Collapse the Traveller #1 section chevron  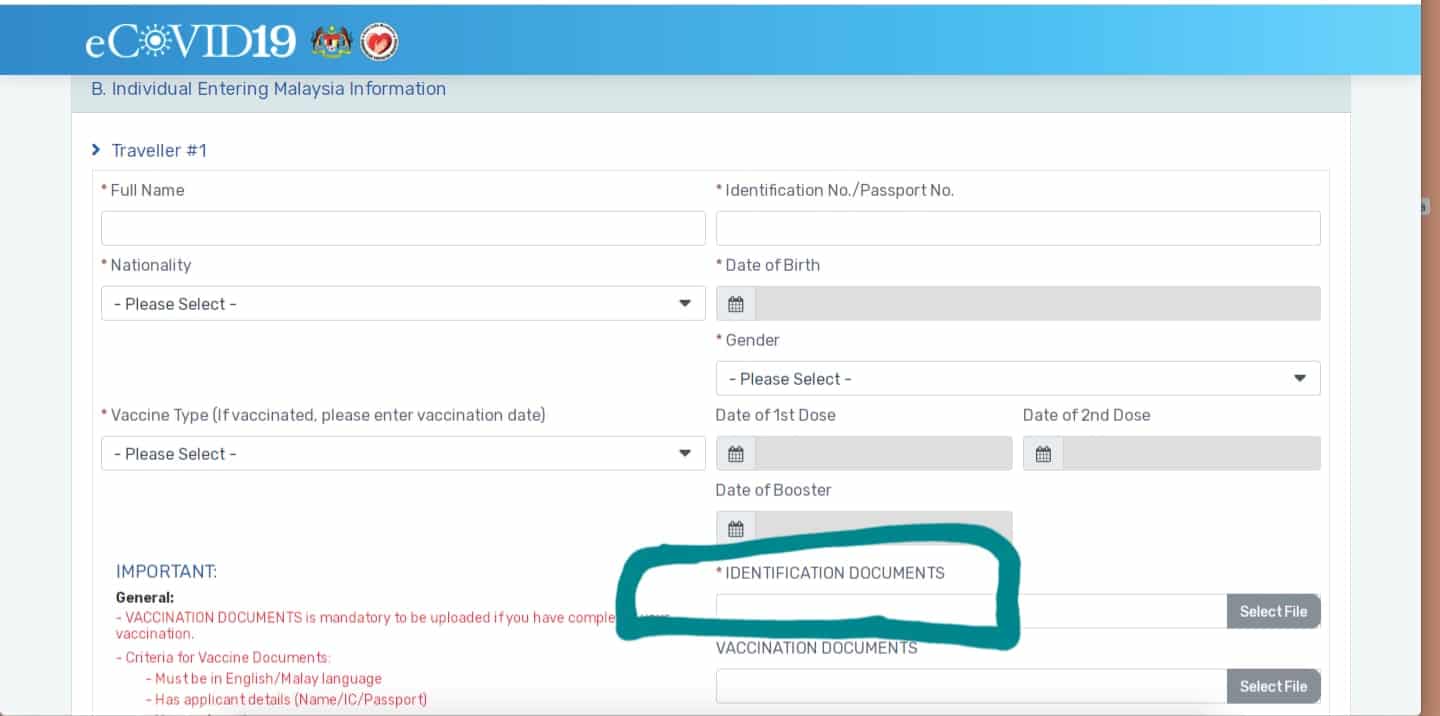(x=96, y=150)
